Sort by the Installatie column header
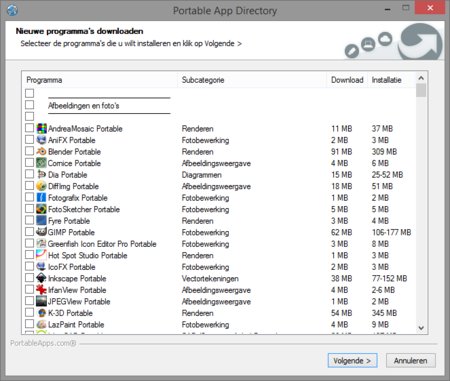Viewport: 450px width, 381px height. (391, 80)
